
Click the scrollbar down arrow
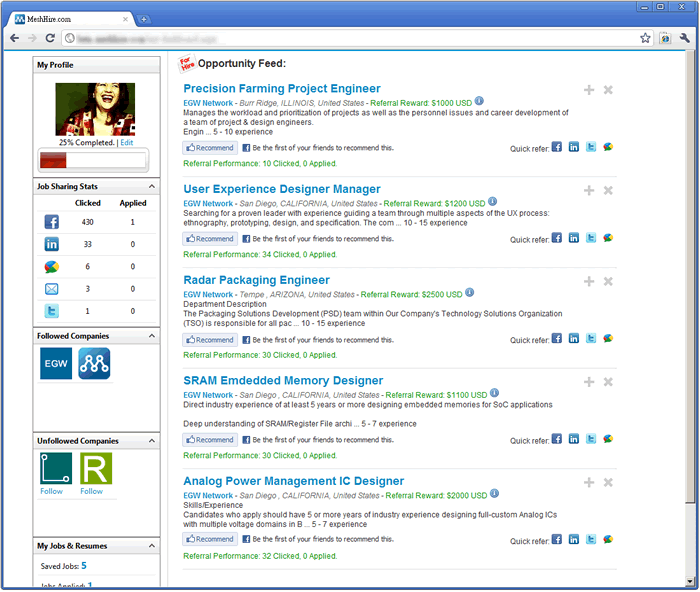point(690,581)
